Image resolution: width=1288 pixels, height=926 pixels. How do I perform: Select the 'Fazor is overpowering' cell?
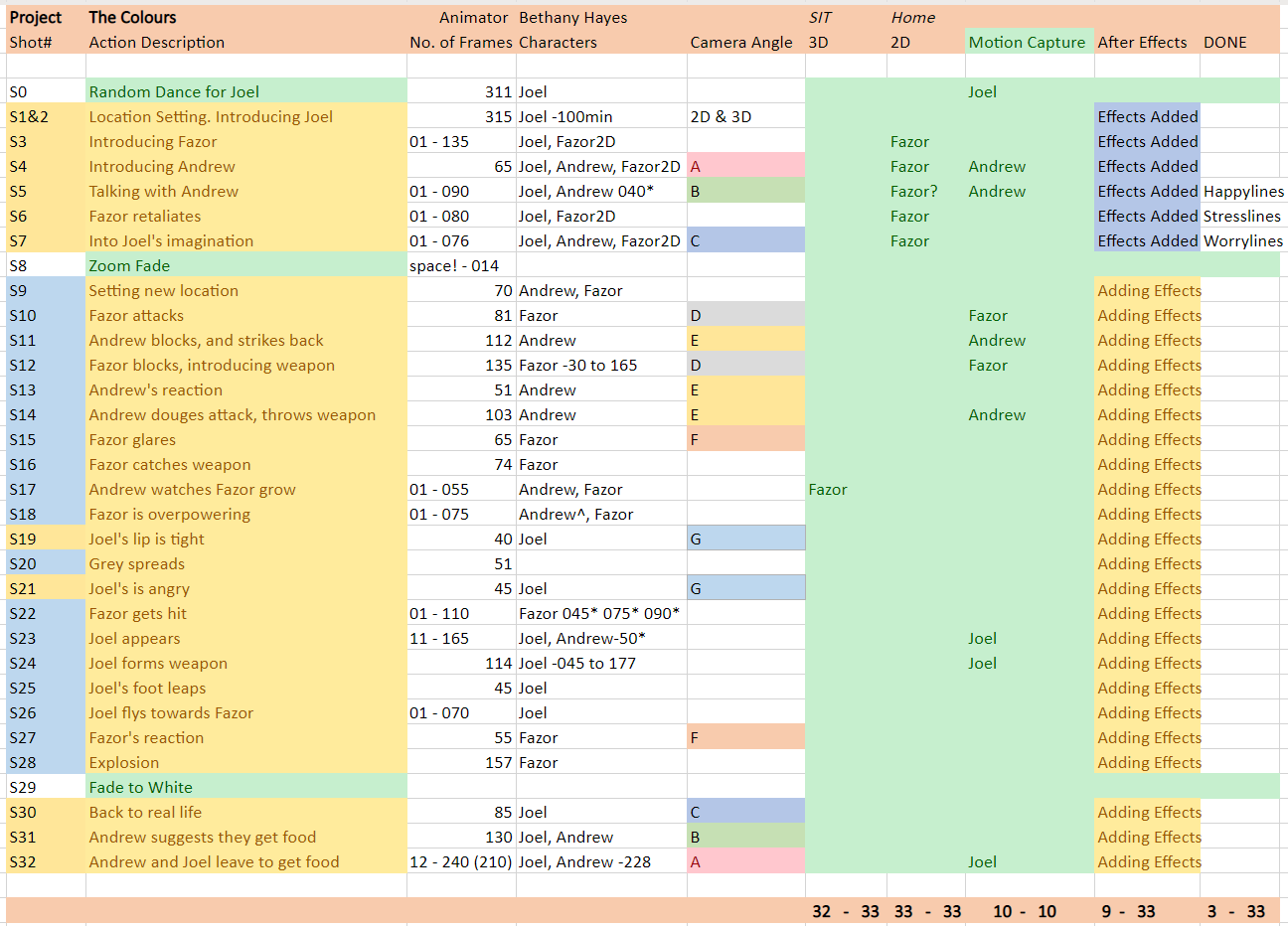coord(246,514)
